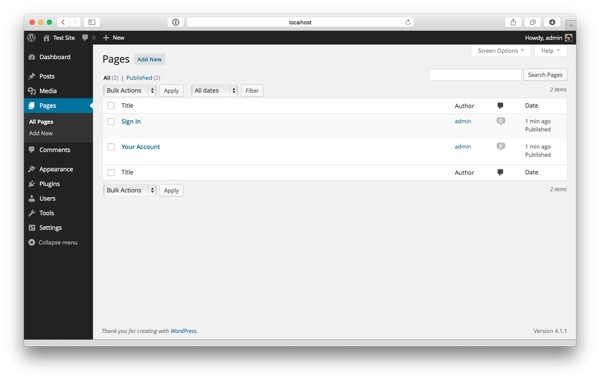
Task: Open a new Safari tab with plus button
Action: coord(571,25)
